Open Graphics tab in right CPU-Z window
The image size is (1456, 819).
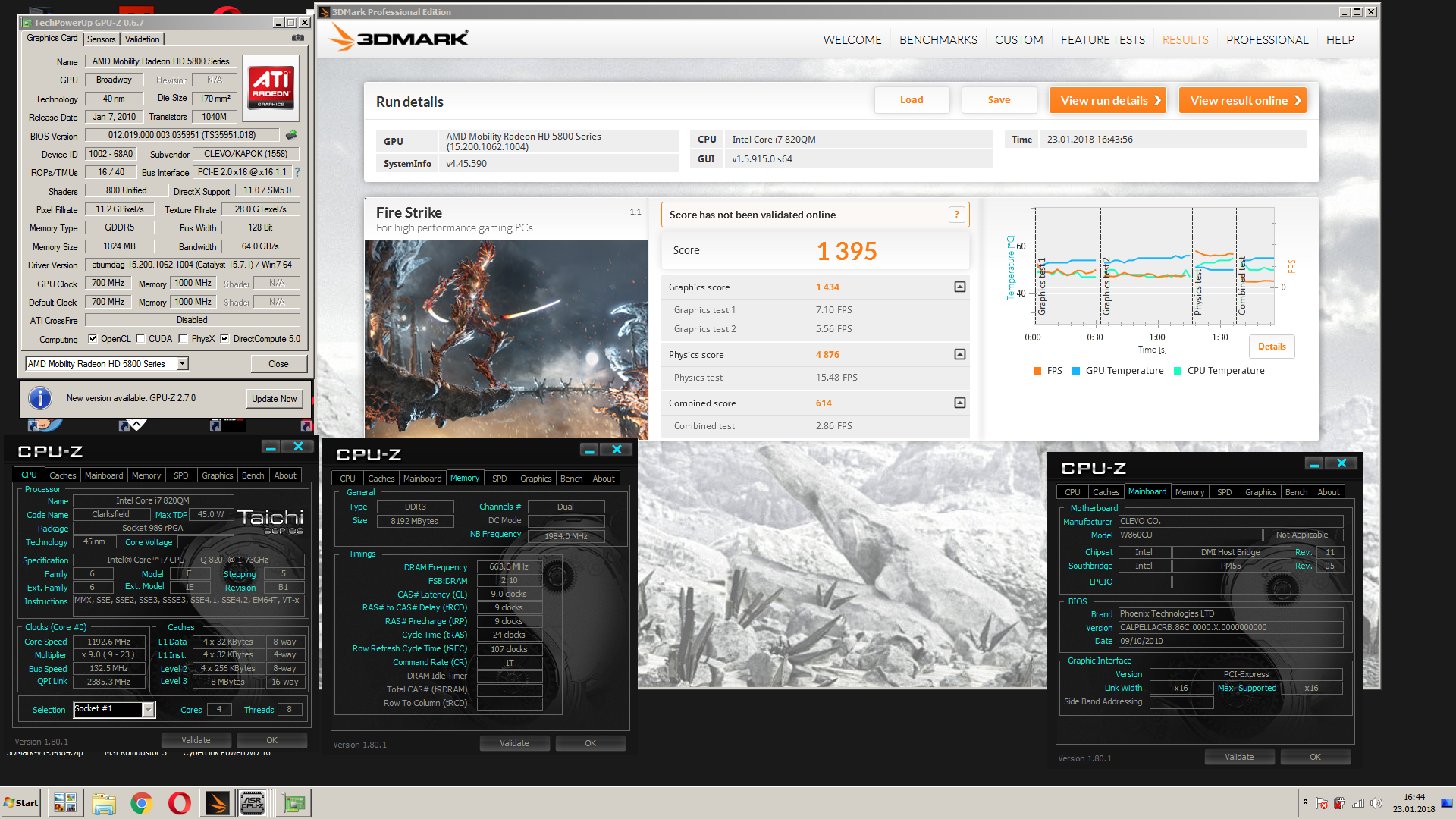click(1260, 492)
